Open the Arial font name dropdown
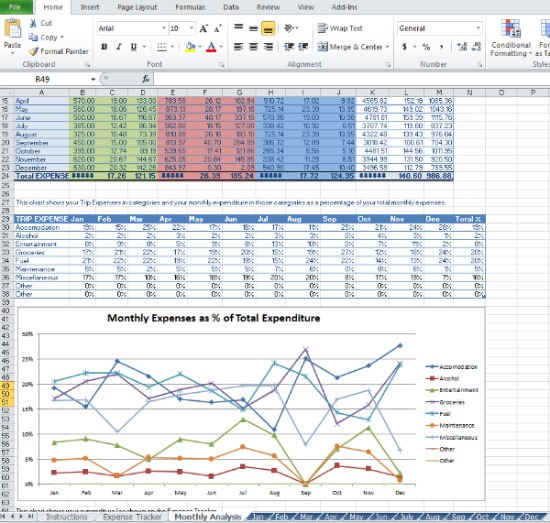This screenshot has height=523, width=550. pos(164,28)
